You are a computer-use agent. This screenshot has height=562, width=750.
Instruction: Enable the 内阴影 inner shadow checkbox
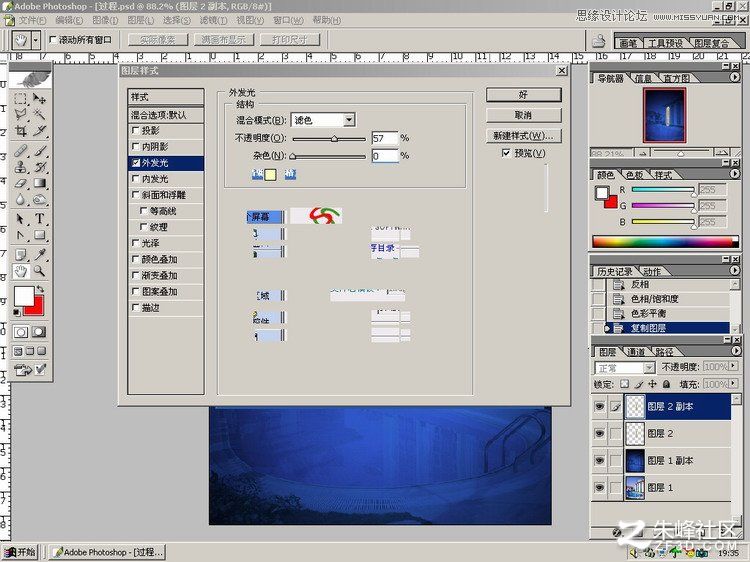[135, 146]
